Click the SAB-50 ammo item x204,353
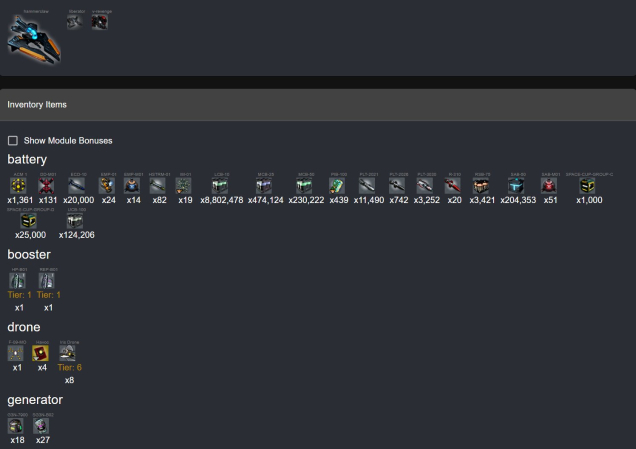 (x=516, y=185)
